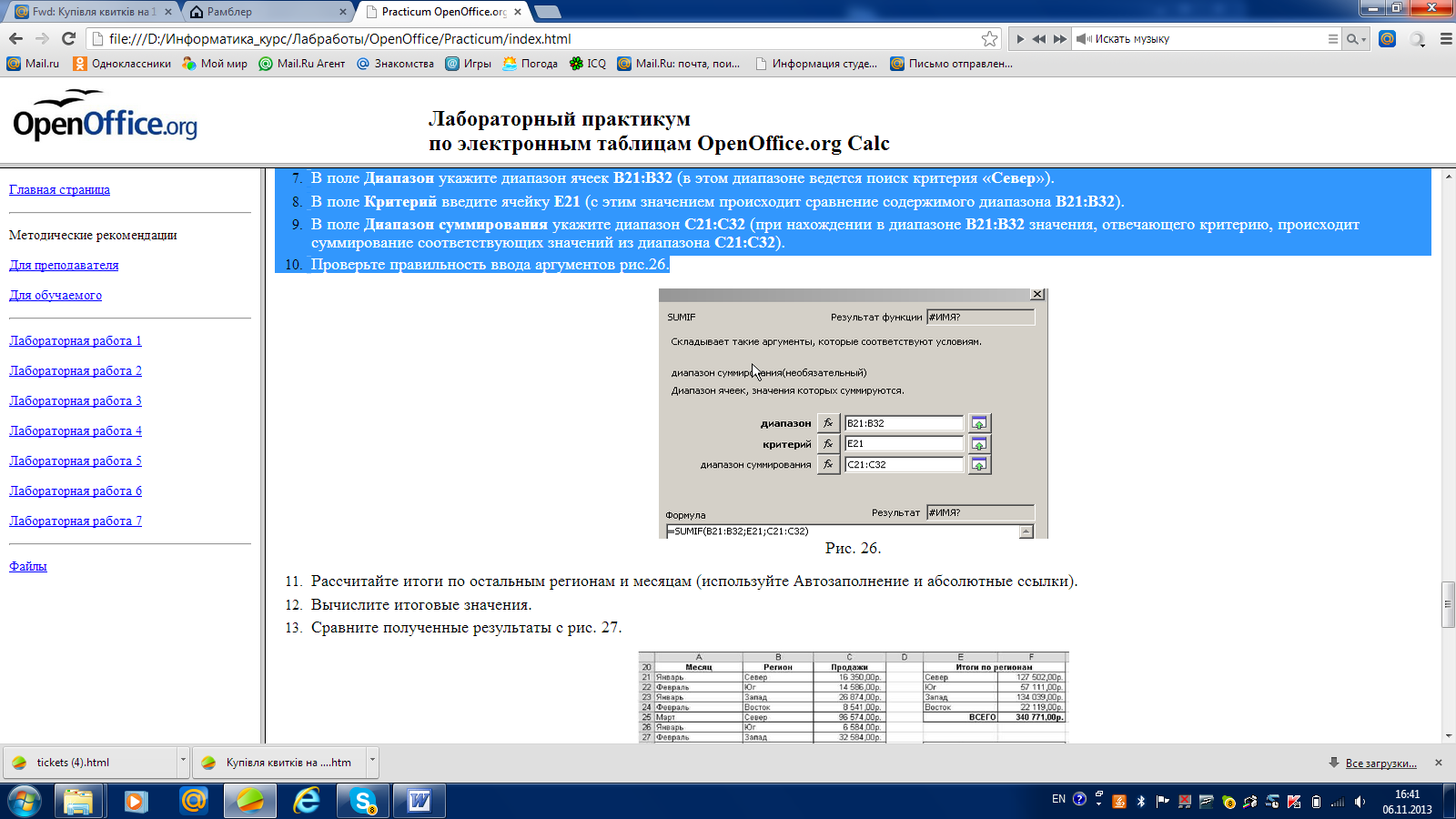Open Windows Explorer from the taskbar

coord(78,801)
